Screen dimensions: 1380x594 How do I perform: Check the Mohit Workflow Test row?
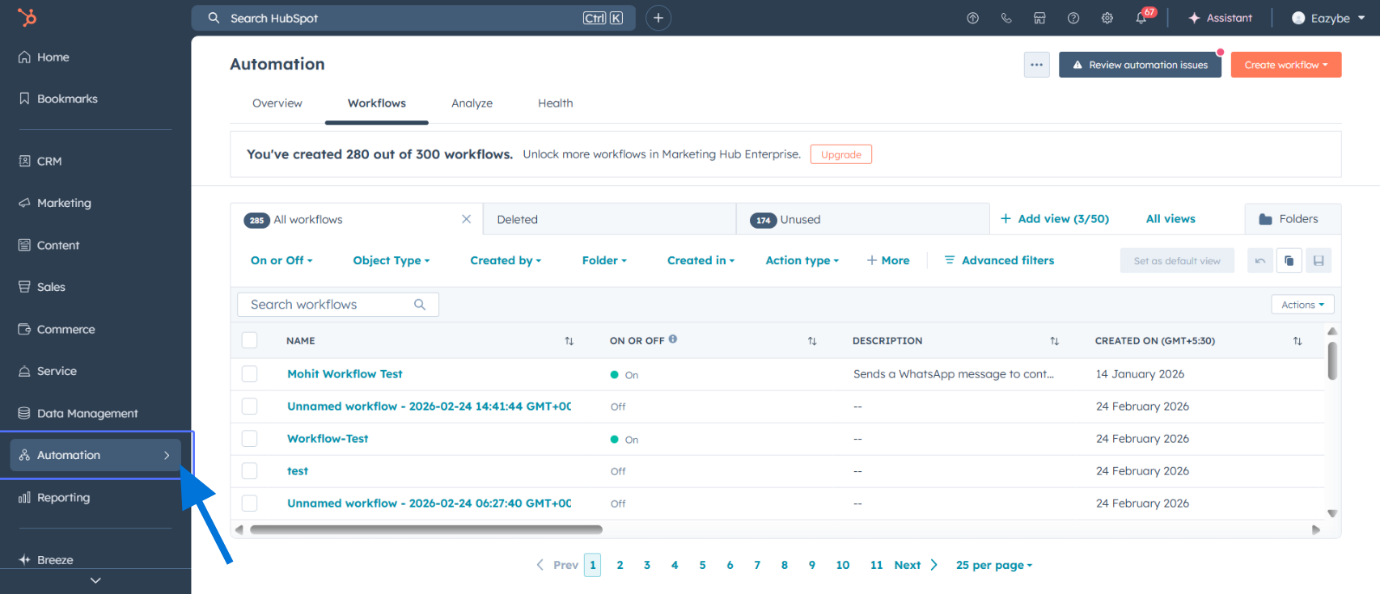(x=250, y=374)
